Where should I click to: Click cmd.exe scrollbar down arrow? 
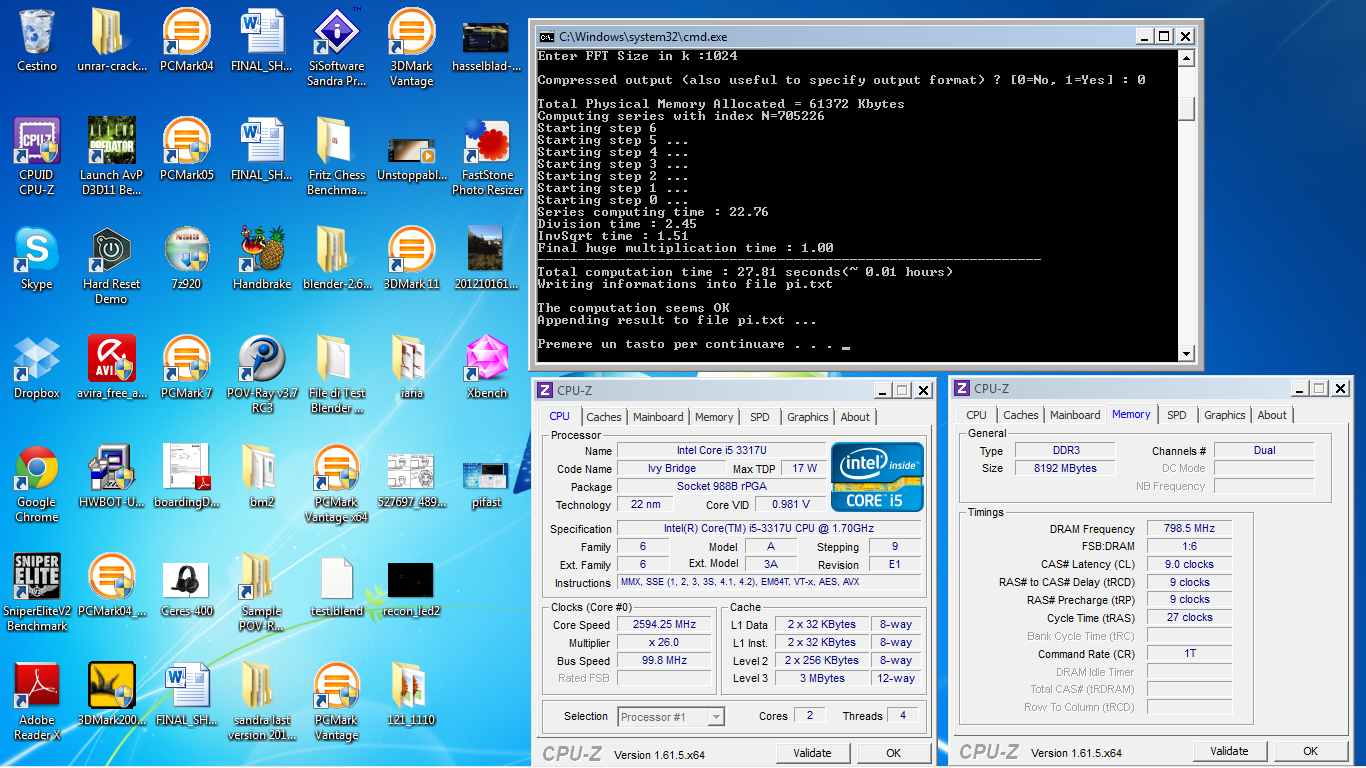[1186, 353]
